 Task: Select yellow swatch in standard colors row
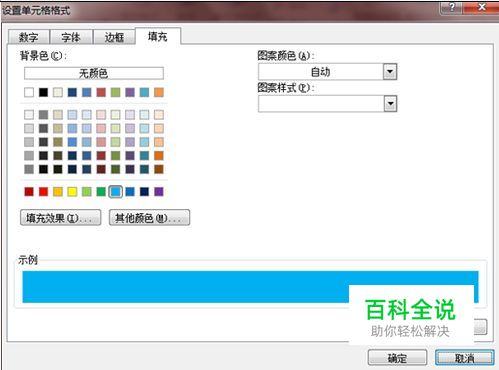[x=72, y=192]
